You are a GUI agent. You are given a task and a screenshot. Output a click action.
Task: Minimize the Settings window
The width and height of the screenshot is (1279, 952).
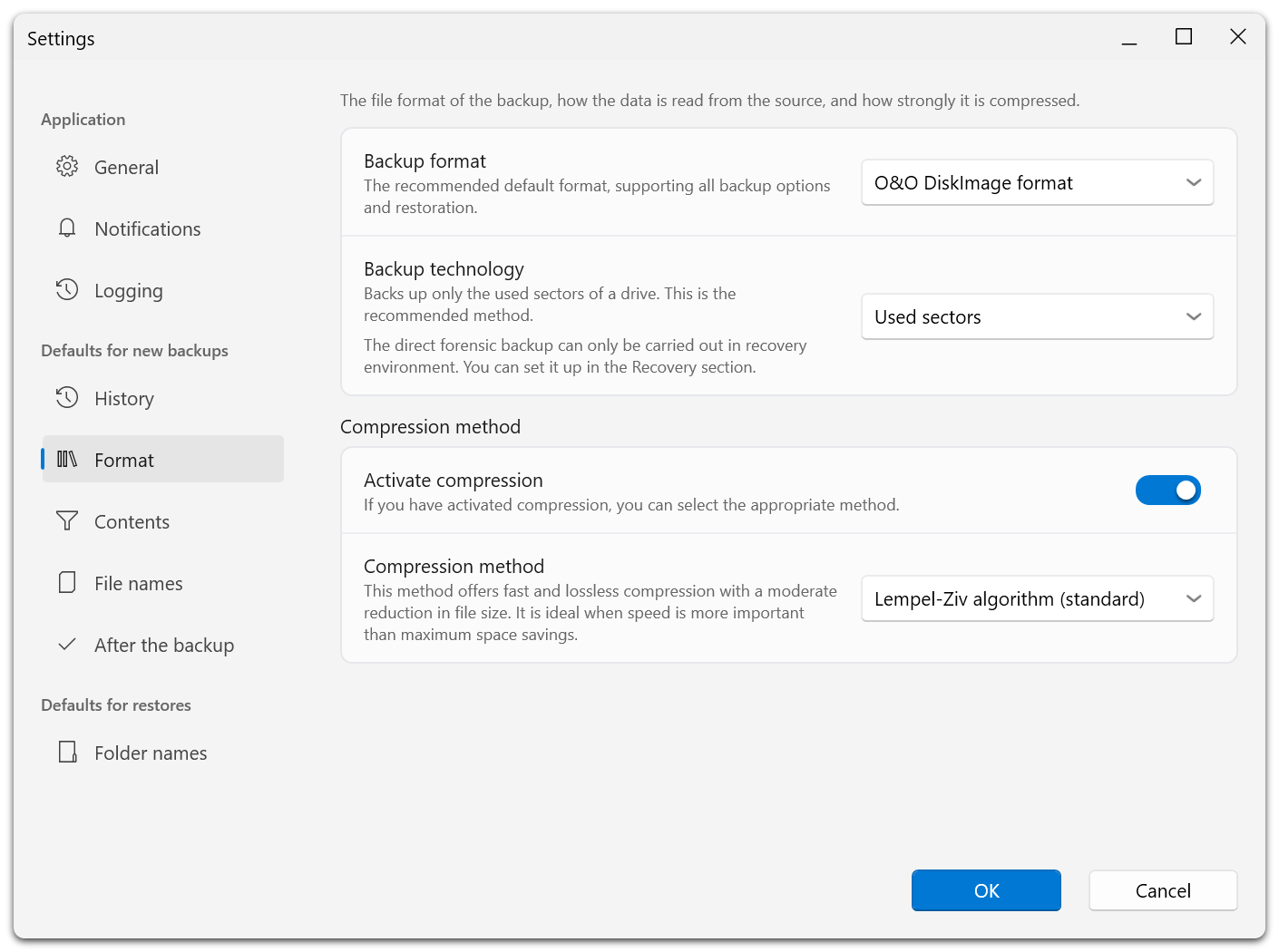point(1129,37)
